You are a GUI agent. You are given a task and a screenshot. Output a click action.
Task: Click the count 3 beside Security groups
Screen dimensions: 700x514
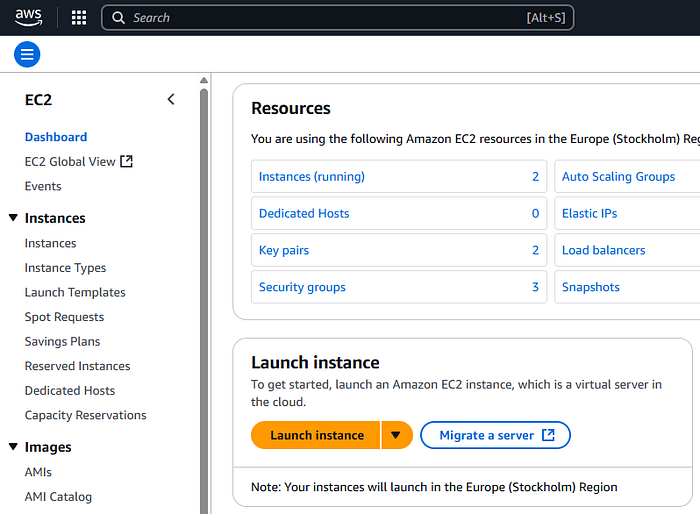535,287
